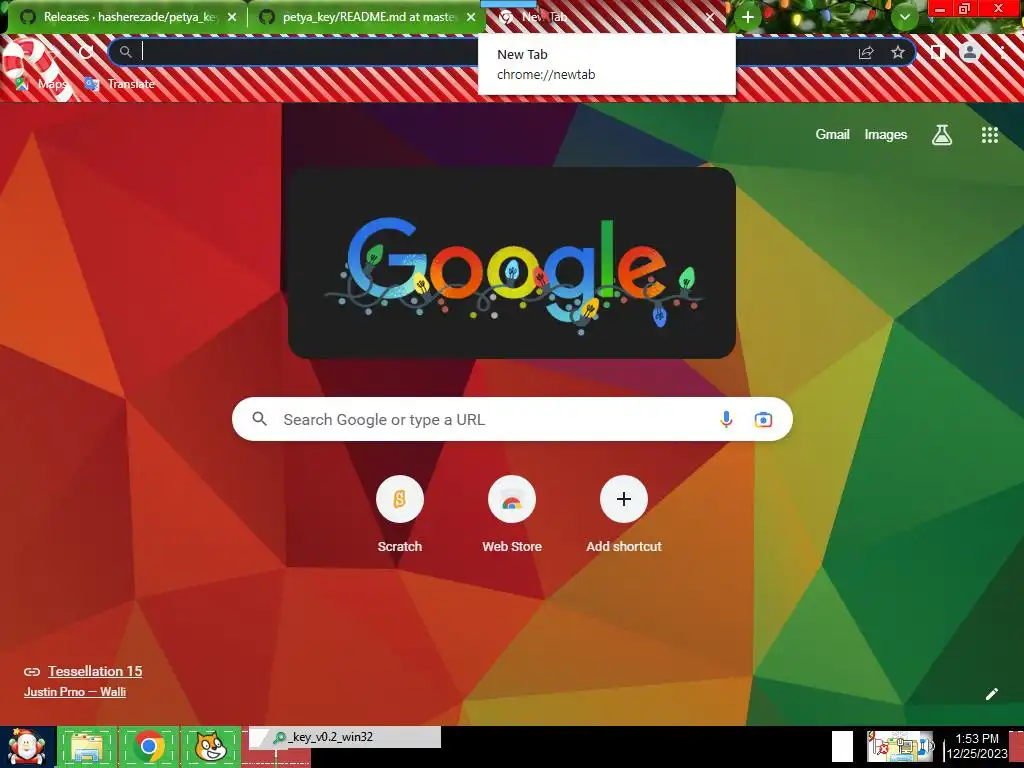The height and width of the screenshot is (768, 1024).
Task: Focus the Search Google or type a URL box
Action: tap(512, 419)
